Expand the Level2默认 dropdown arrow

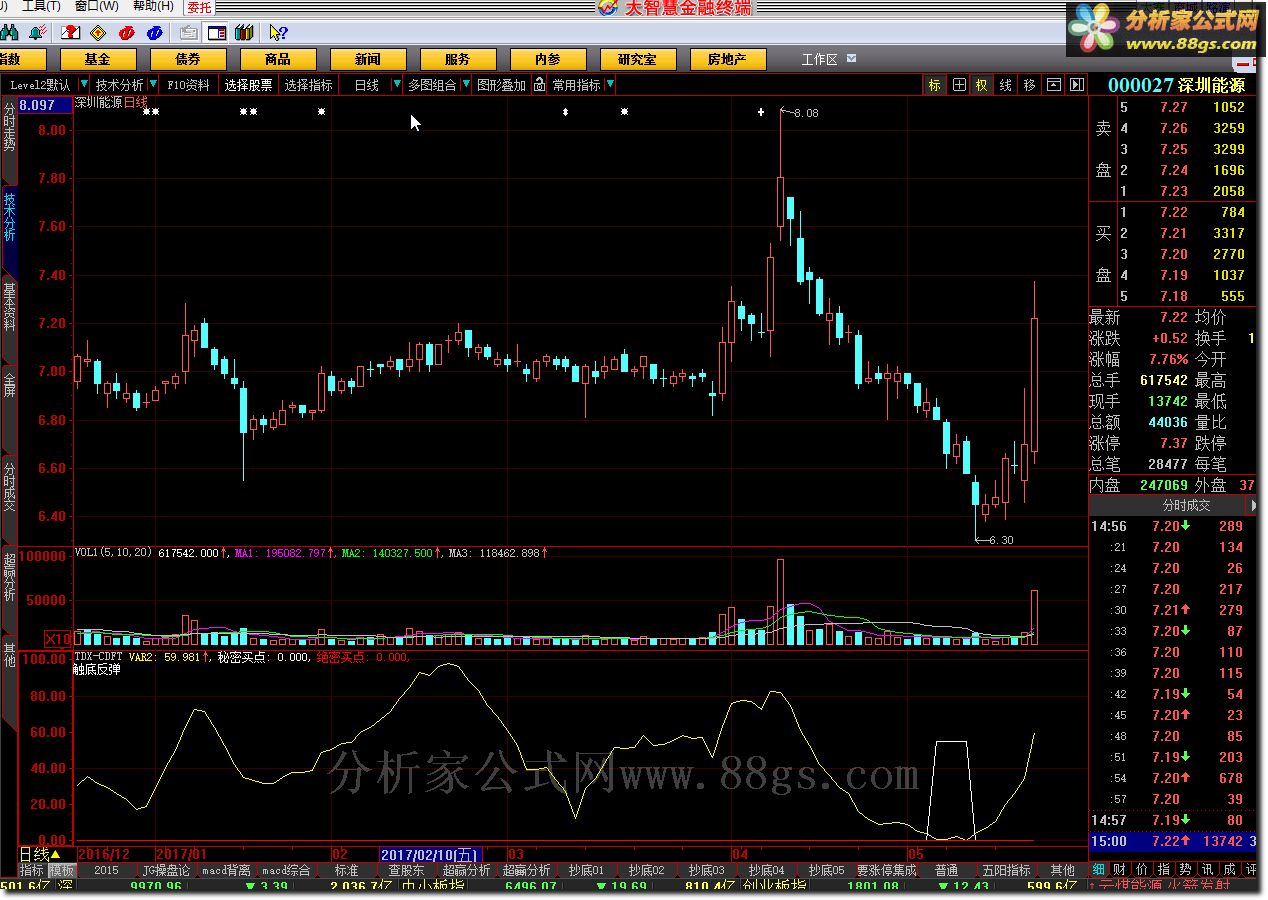pos(83,85)
